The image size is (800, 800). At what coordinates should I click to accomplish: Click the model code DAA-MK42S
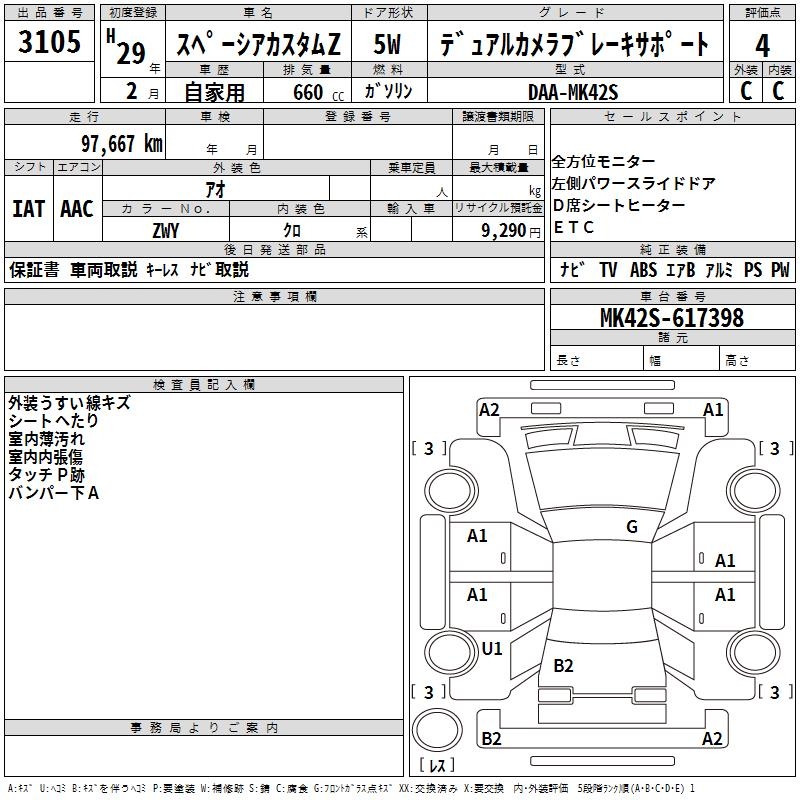[573, 92]
